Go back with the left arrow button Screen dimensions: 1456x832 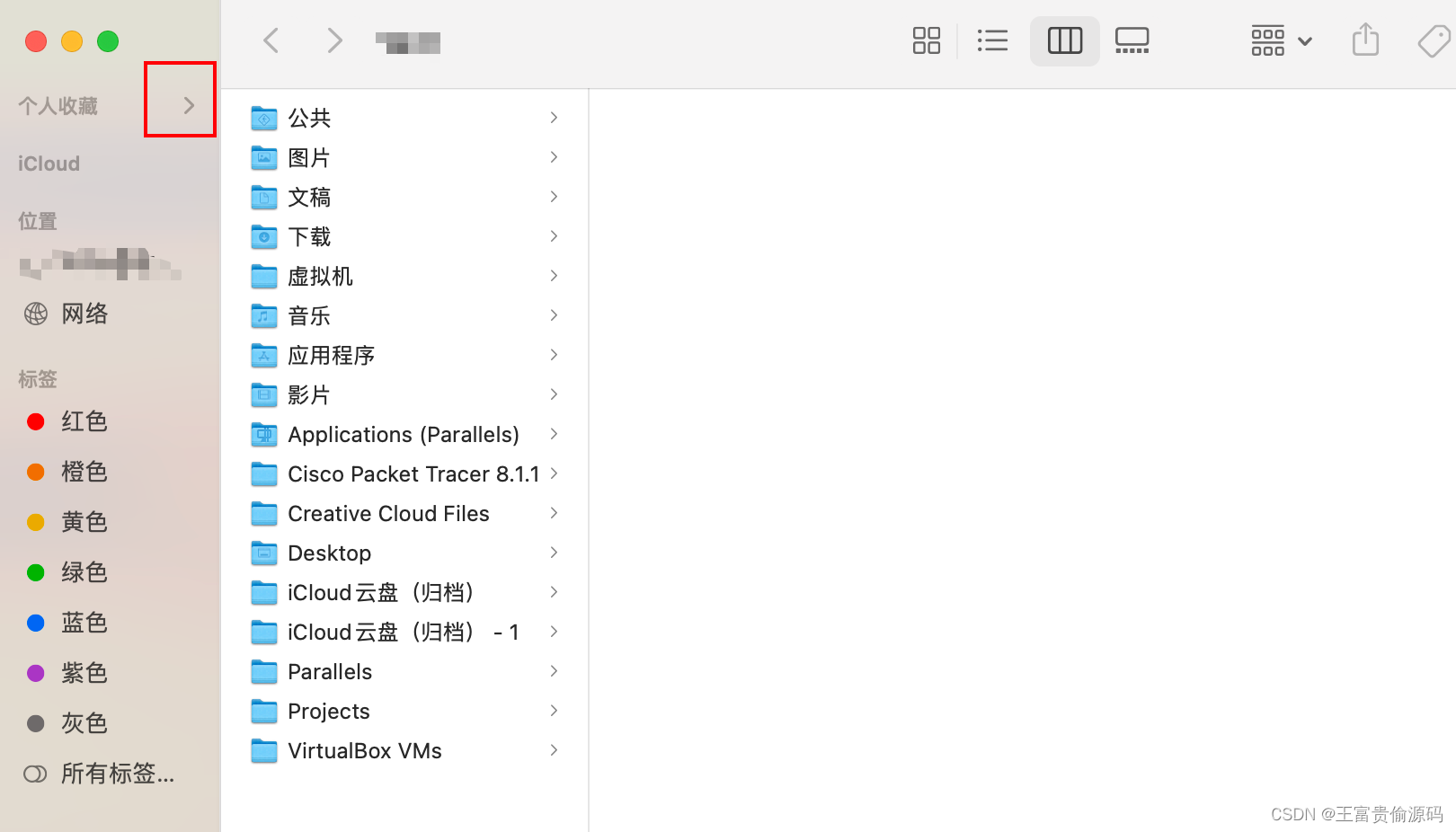click(x=271, y=40)
